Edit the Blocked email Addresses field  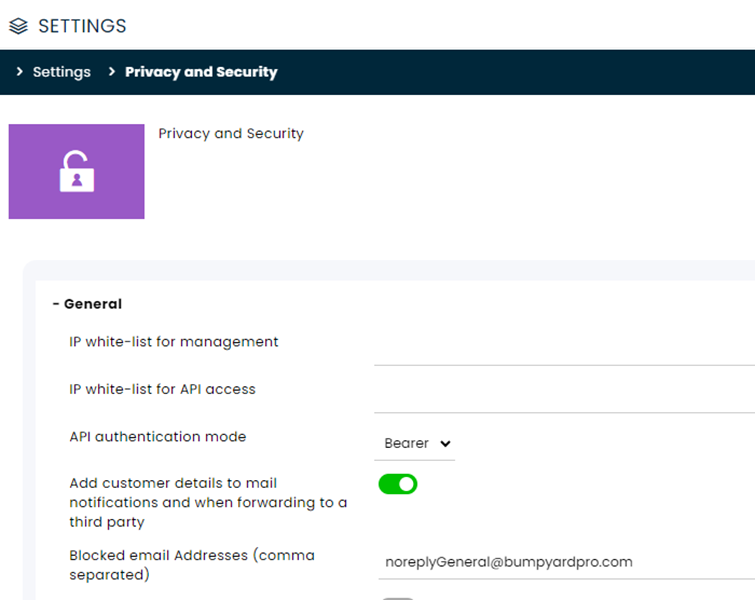point(567,562)
